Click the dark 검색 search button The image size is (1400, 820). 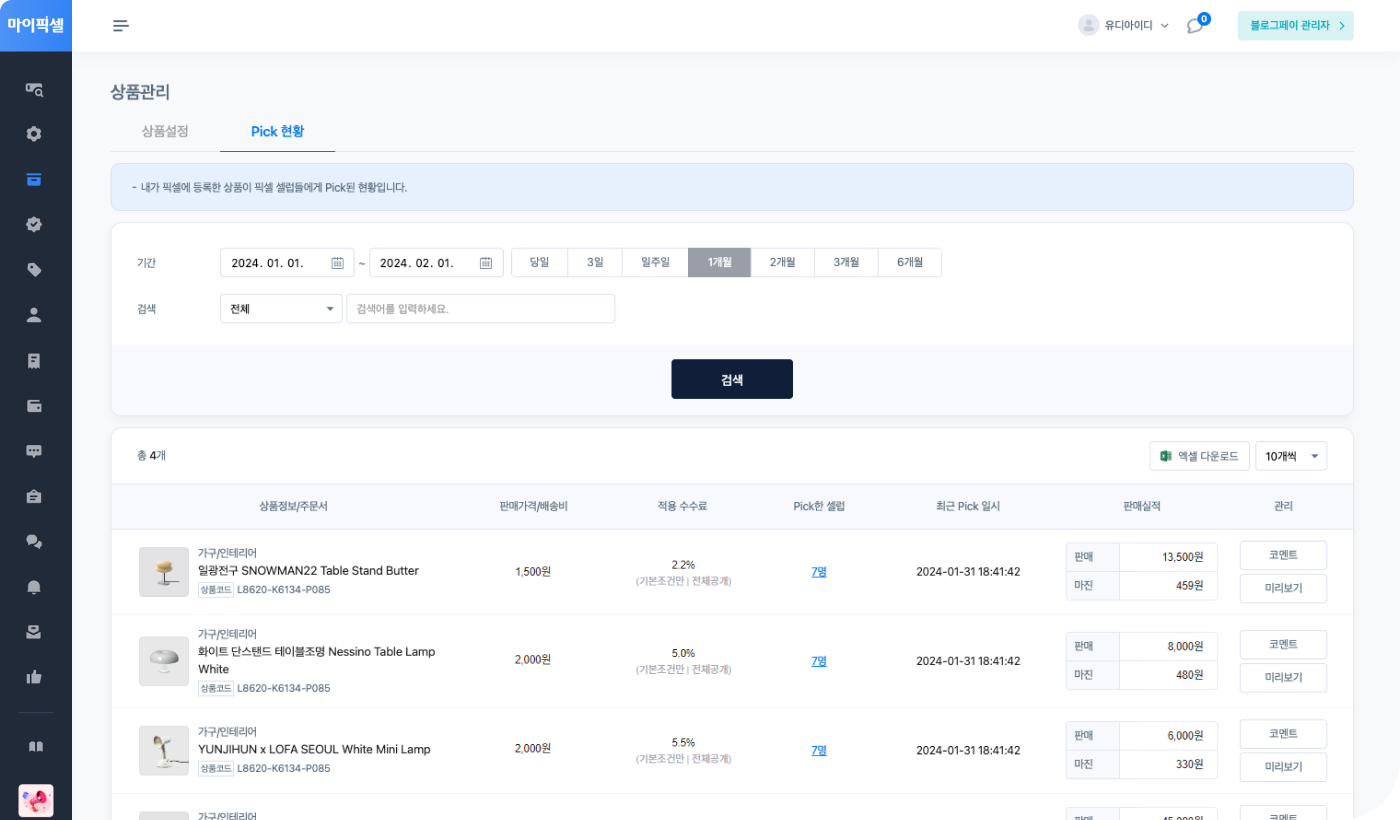[x=731, y=379]
